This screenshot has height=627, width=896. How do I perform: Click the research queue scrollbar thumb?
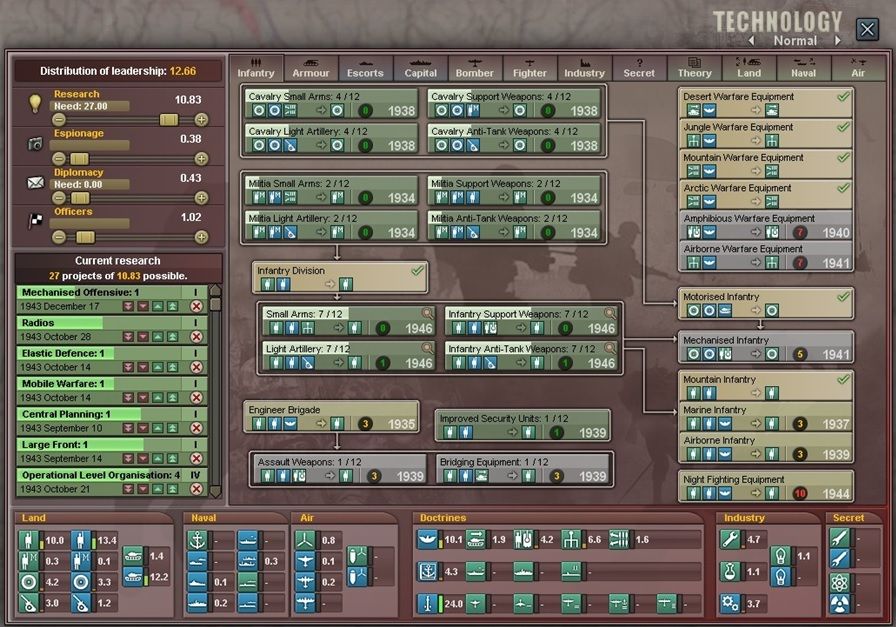pos(215,303)
